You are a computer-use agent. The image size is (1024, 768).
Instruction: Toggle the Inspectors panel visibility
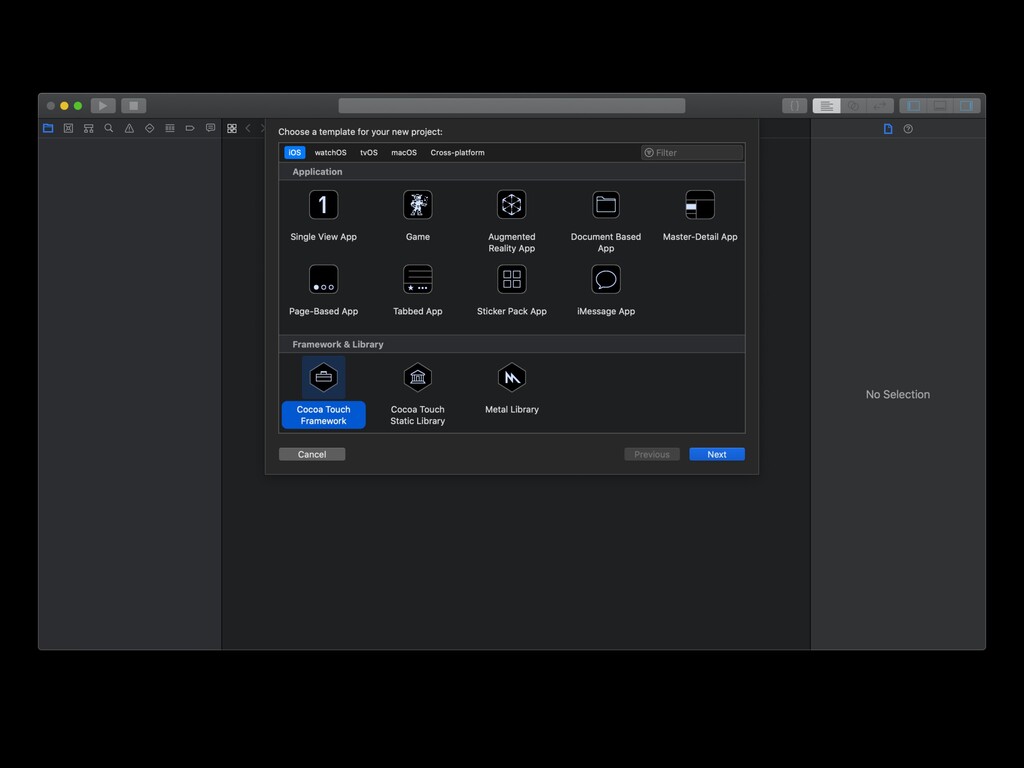pyautogui.click(x=967, y=106)
